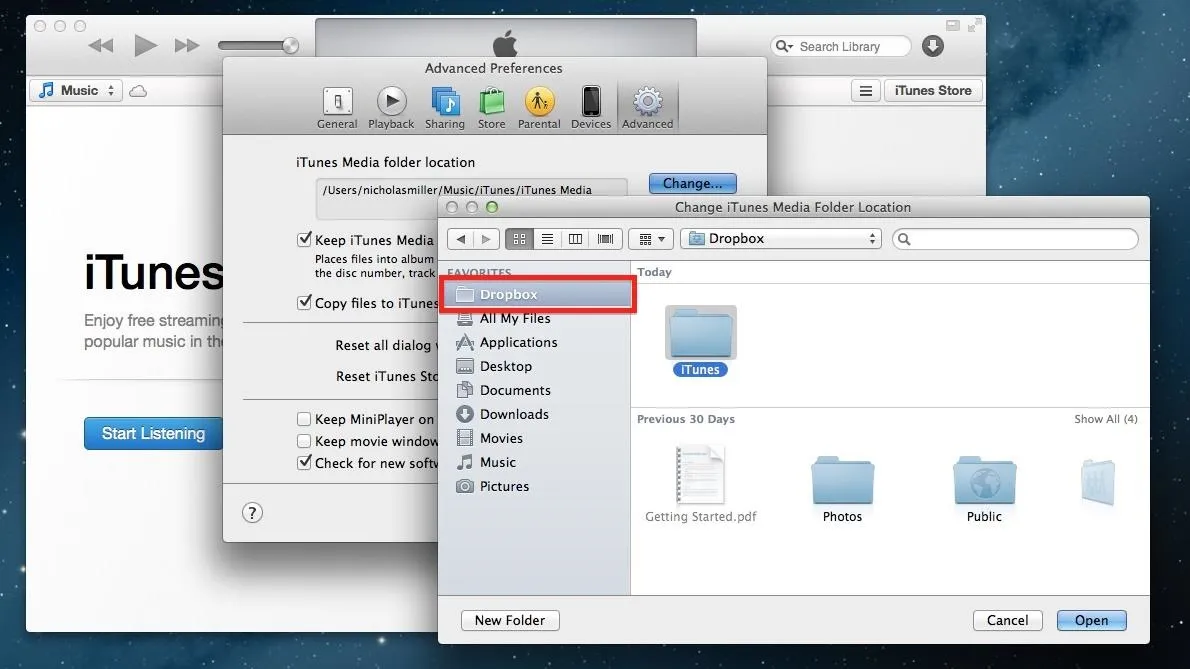Click the Search Library field

click(840, 46)
